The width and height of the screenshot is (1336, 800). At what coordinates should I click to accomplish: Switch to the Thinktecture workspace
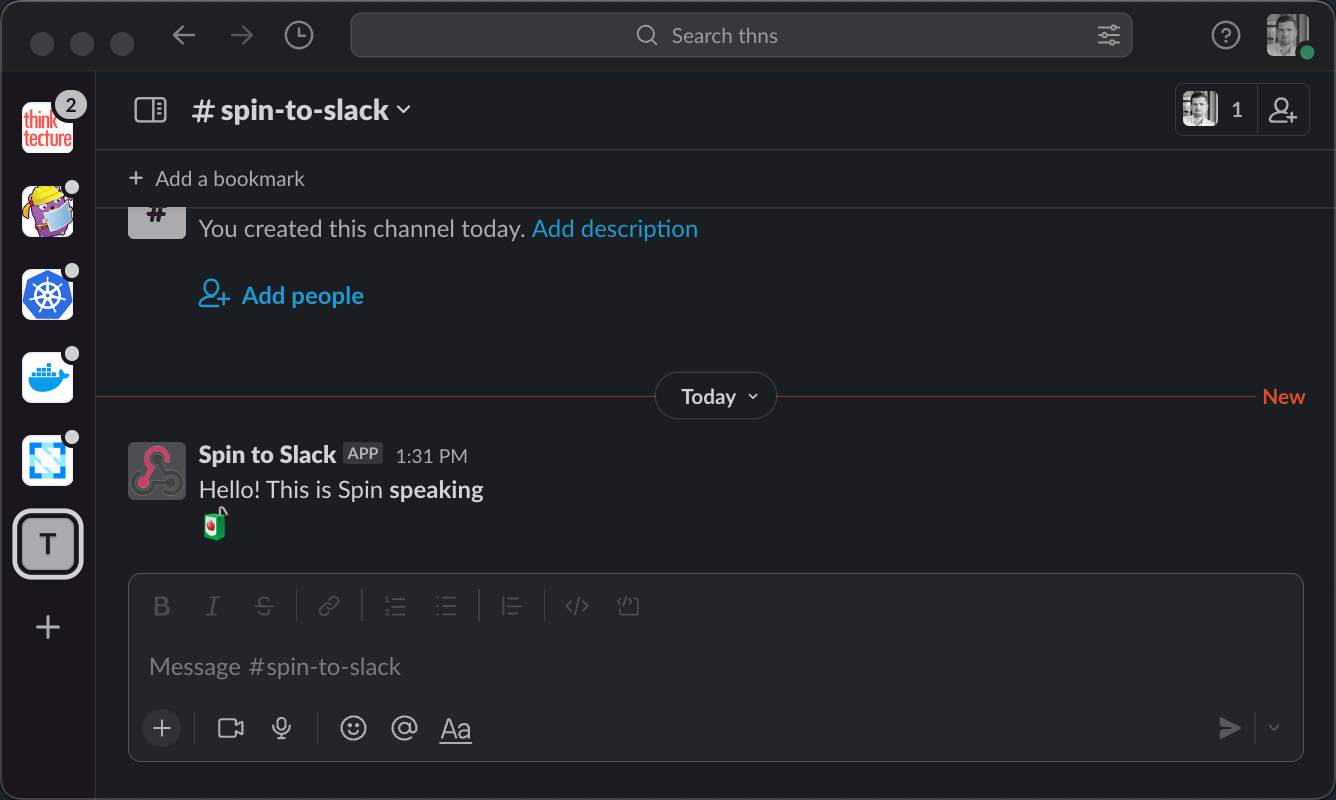(48, 128)
